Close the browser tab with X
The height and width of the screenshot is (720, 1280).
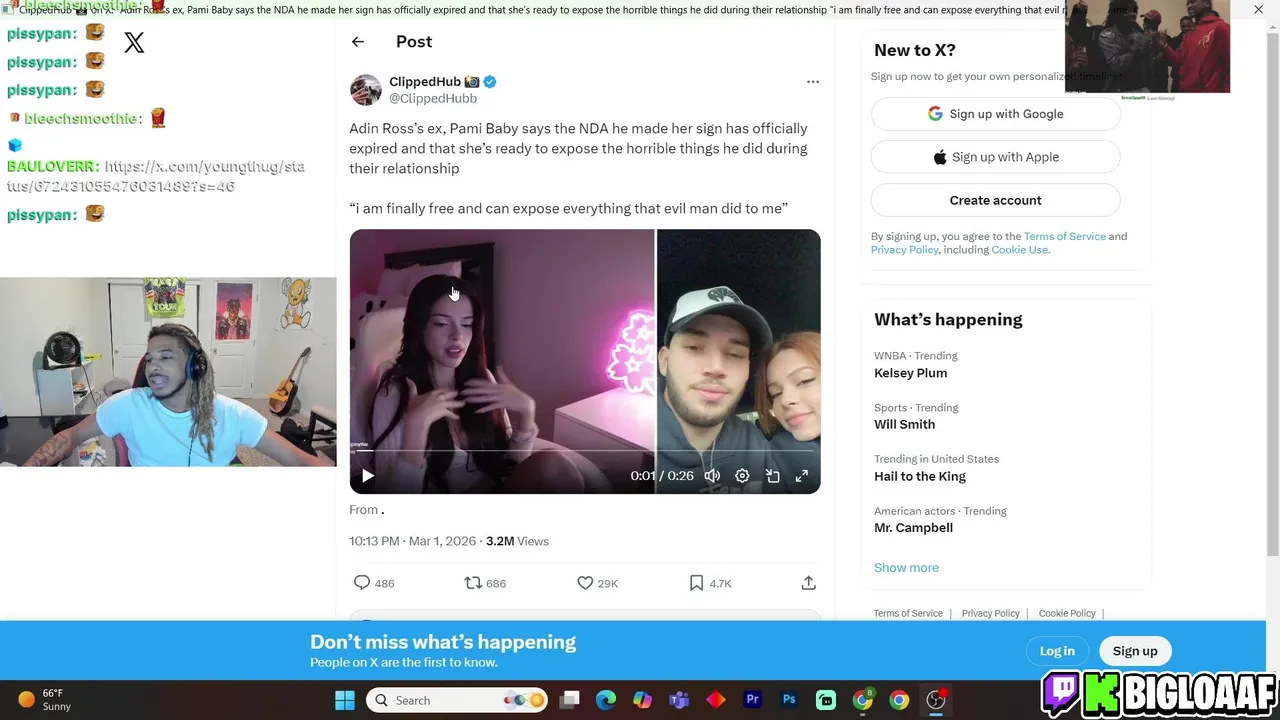pos(1258,10)
